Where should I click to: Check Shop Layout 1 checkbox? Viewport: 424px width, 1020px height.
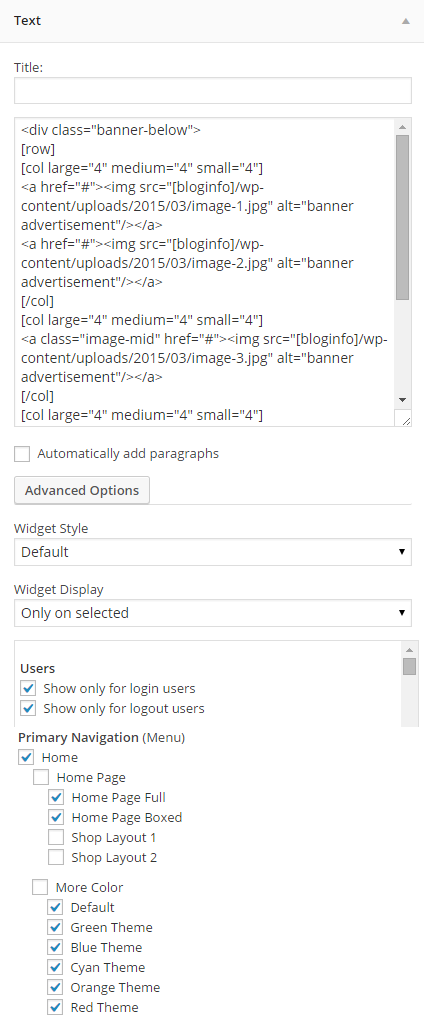56,837
